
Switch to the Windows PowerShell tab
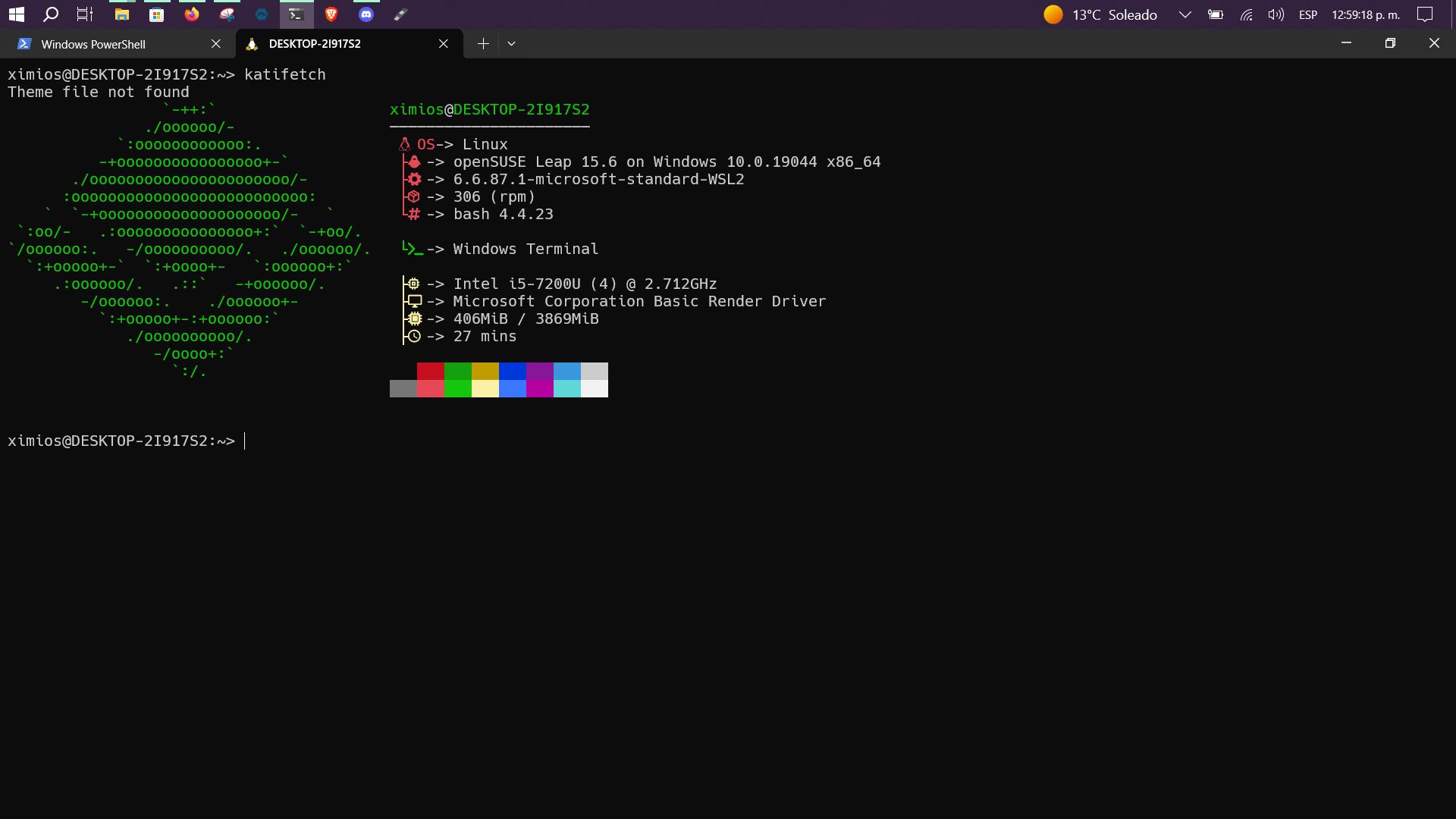point(93,44)
